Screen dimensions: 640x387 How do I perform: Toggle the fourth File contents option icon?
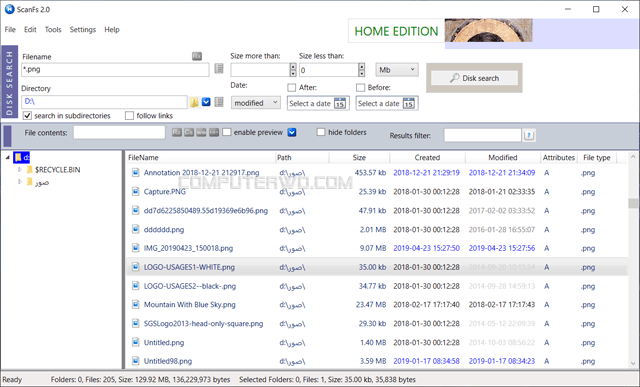tap(214, 132)
